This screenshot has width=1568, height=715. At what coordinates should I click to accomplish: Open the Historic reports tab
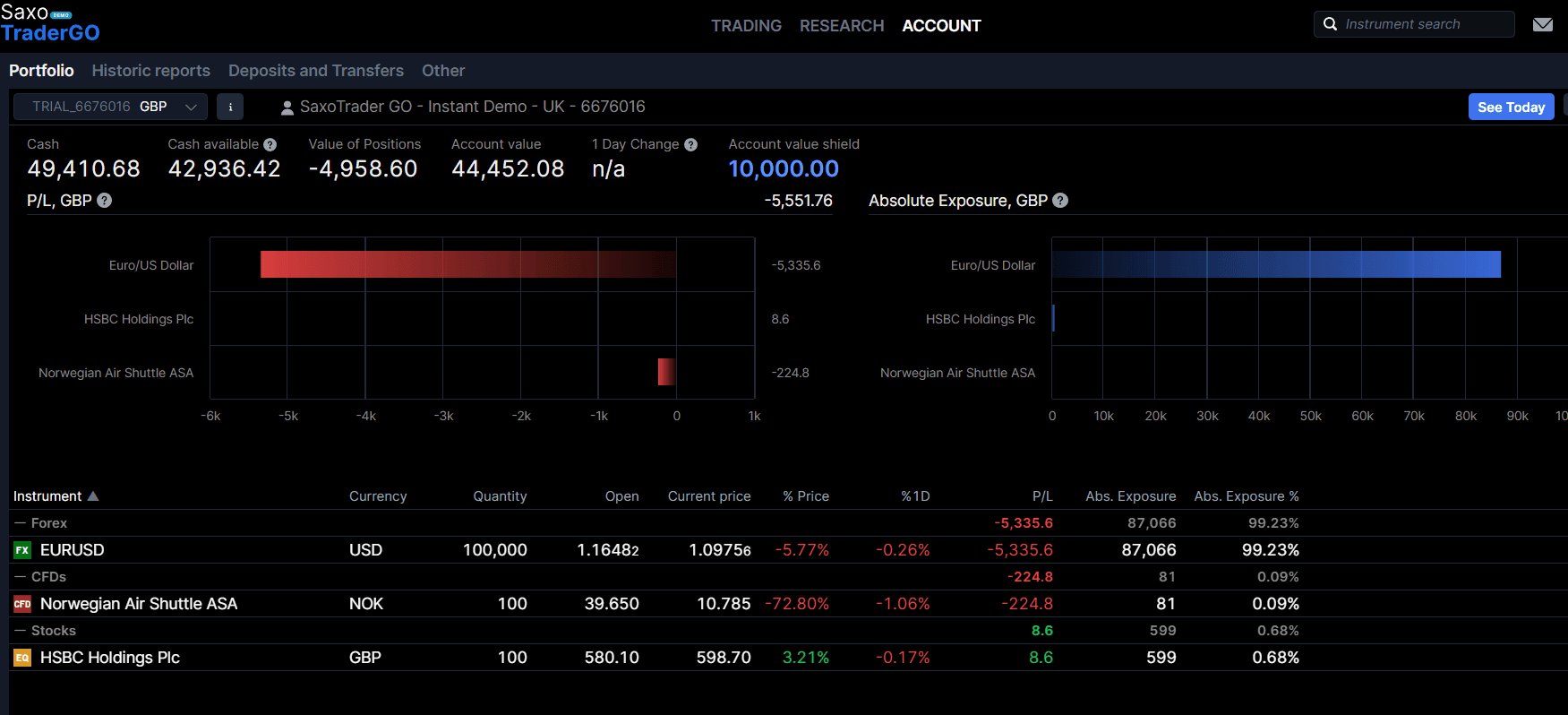pos(150,71)
